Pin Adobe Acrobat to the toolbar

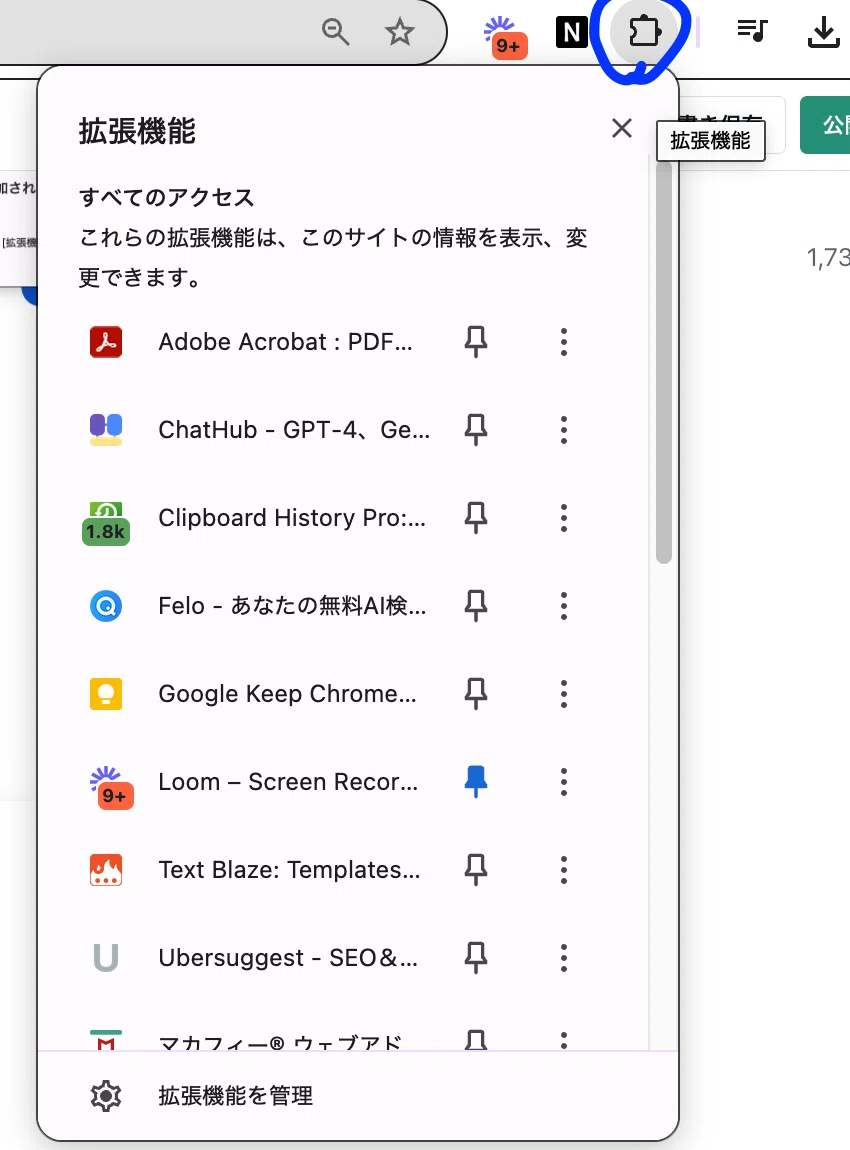(476, 342)
